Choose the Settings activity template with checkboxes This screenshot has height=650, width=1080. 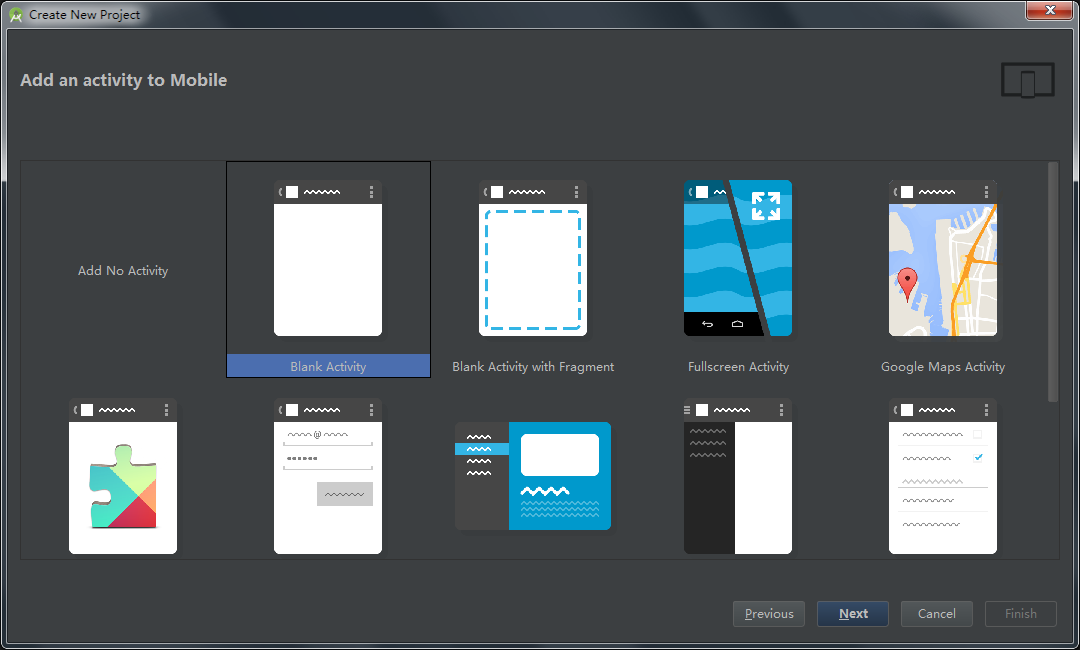(x=943, y=477)
